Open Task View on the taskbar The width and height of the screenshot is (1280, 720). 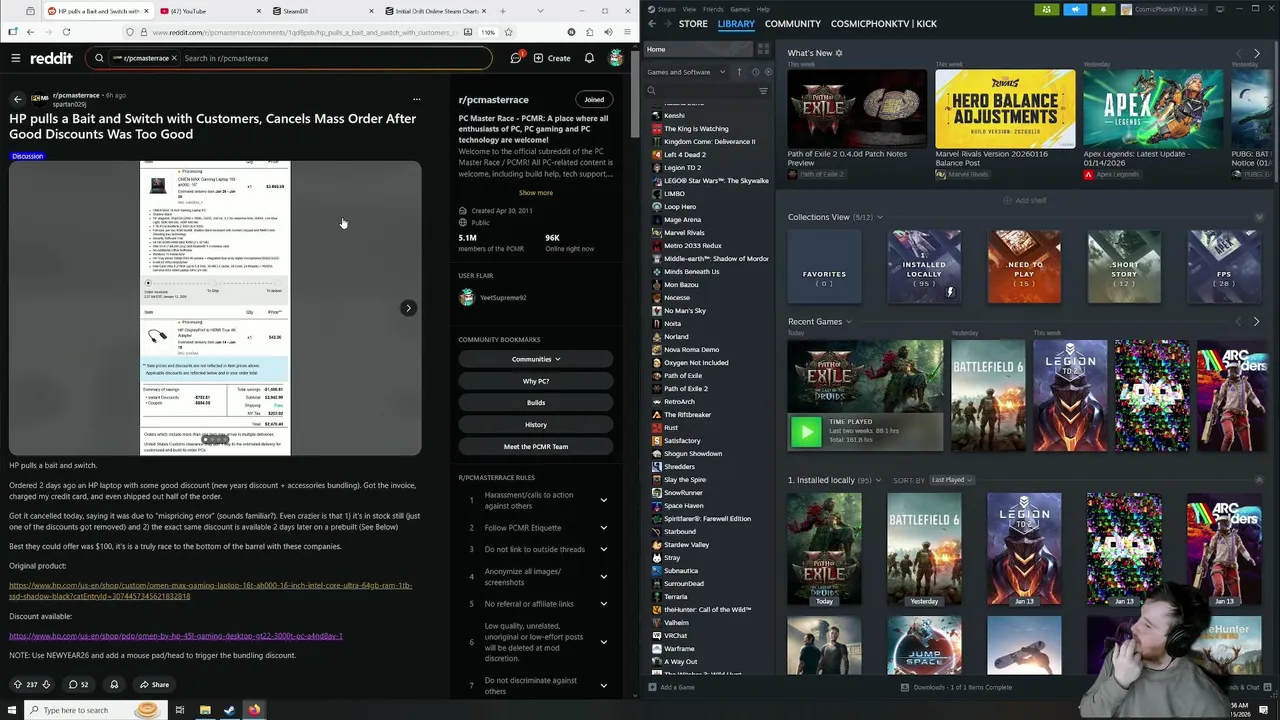tap(179, 710)
